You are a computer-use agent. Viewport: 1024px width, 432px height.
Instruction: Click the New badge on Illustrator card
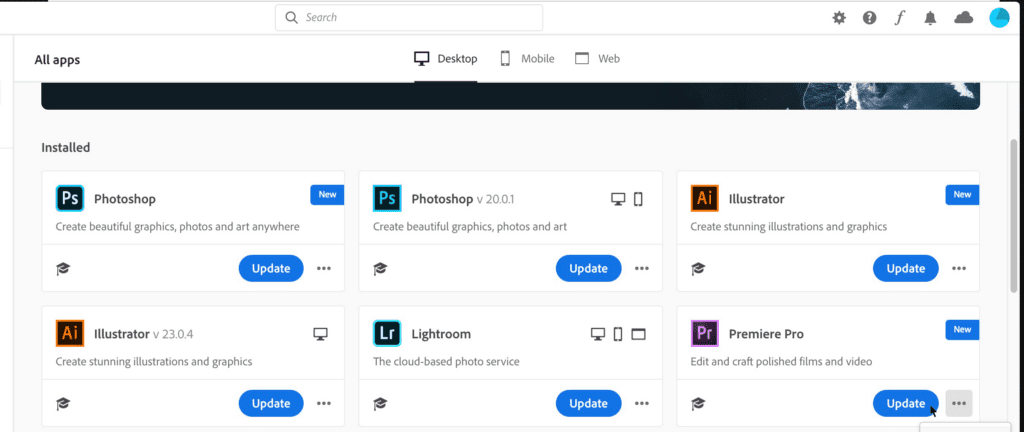click(963, 194)
